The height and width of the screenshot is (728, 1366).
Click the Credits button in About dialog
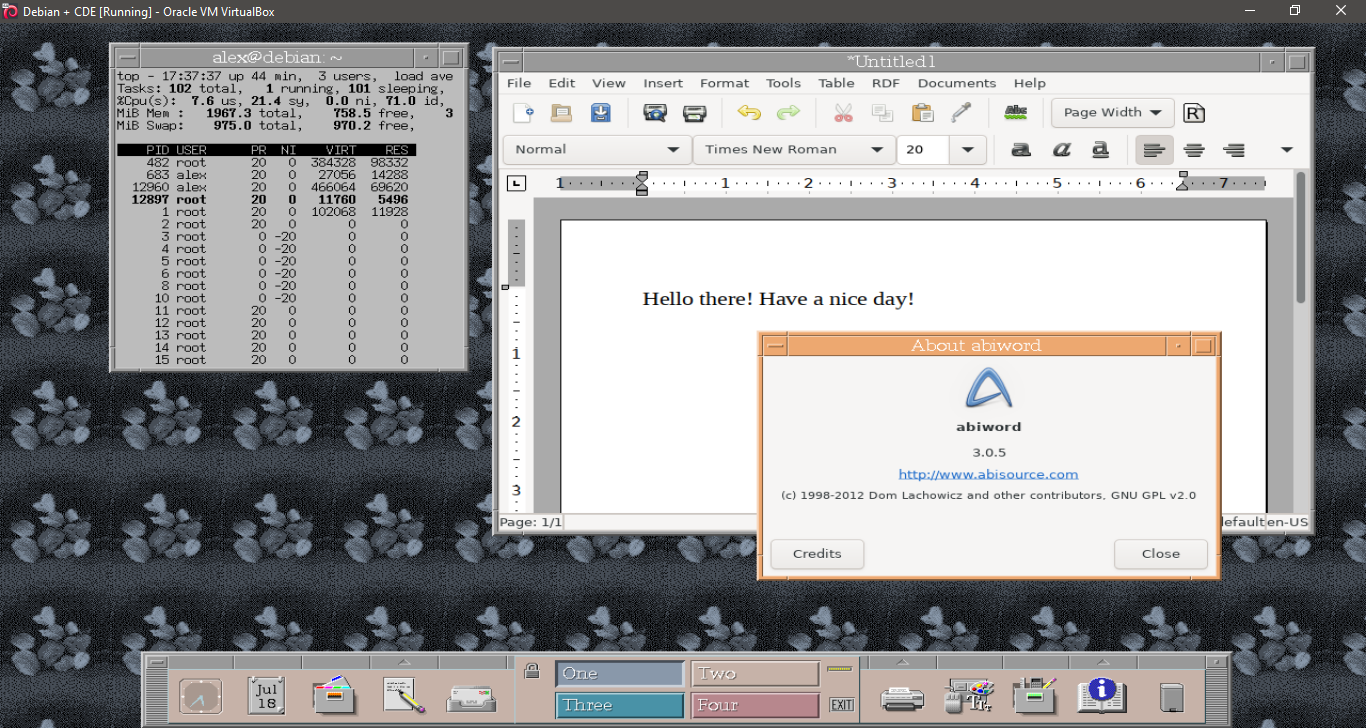pyautogui.click(x=817, y=554)
